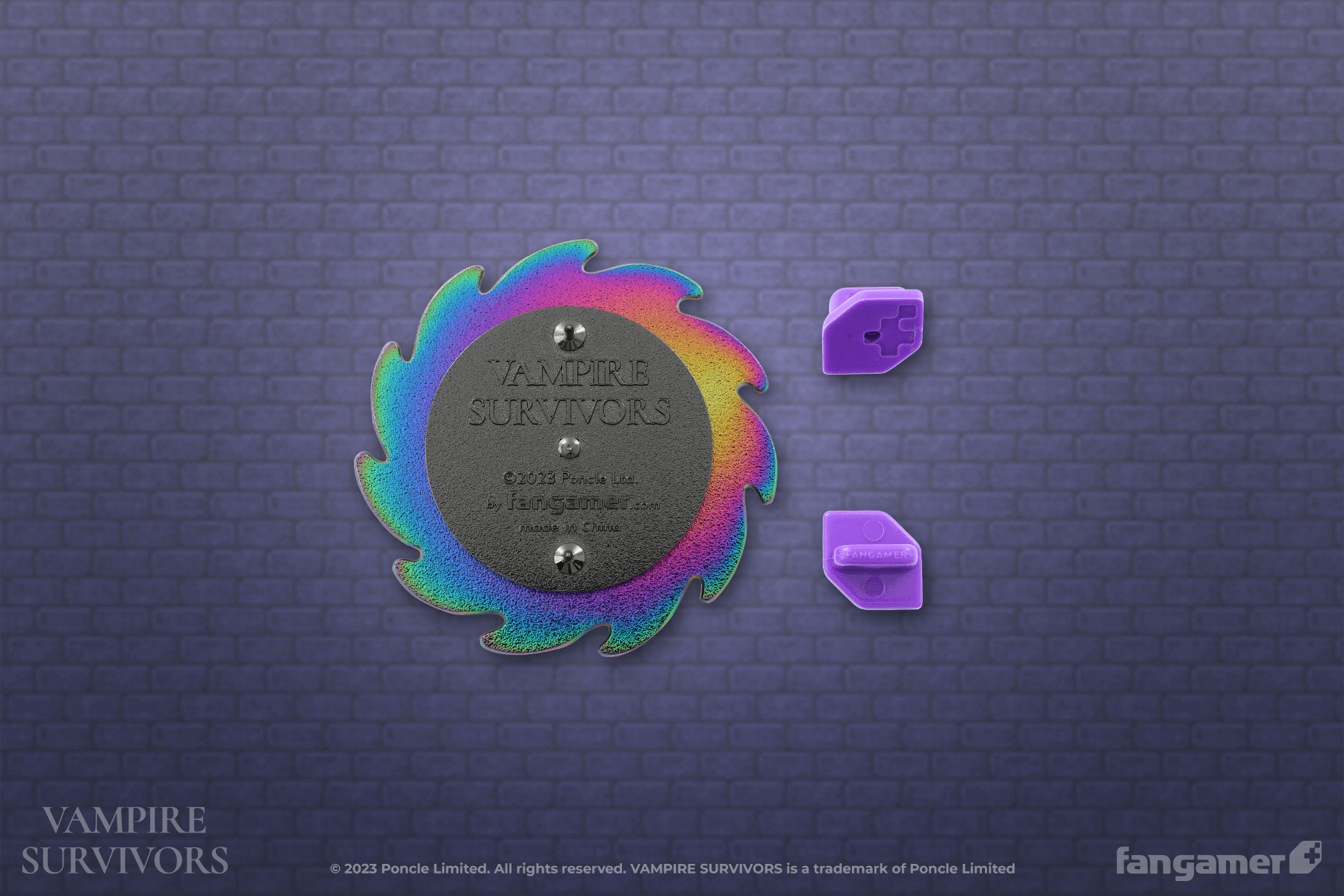Click the copyright notice text at bottom
Screen dimensions: 1344x896
pos(672,868)
